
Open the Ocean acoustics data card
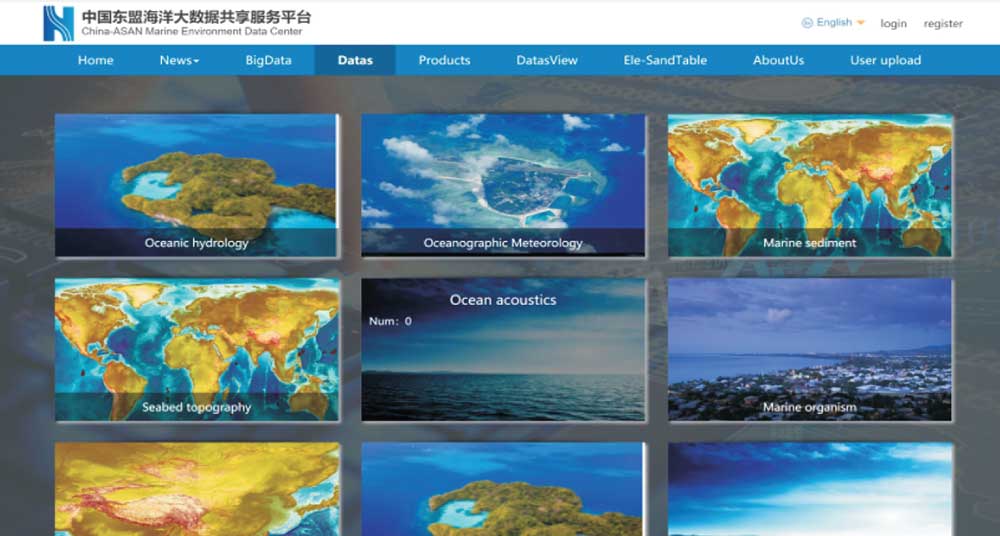pyautogui.click(x=503, y=350)
